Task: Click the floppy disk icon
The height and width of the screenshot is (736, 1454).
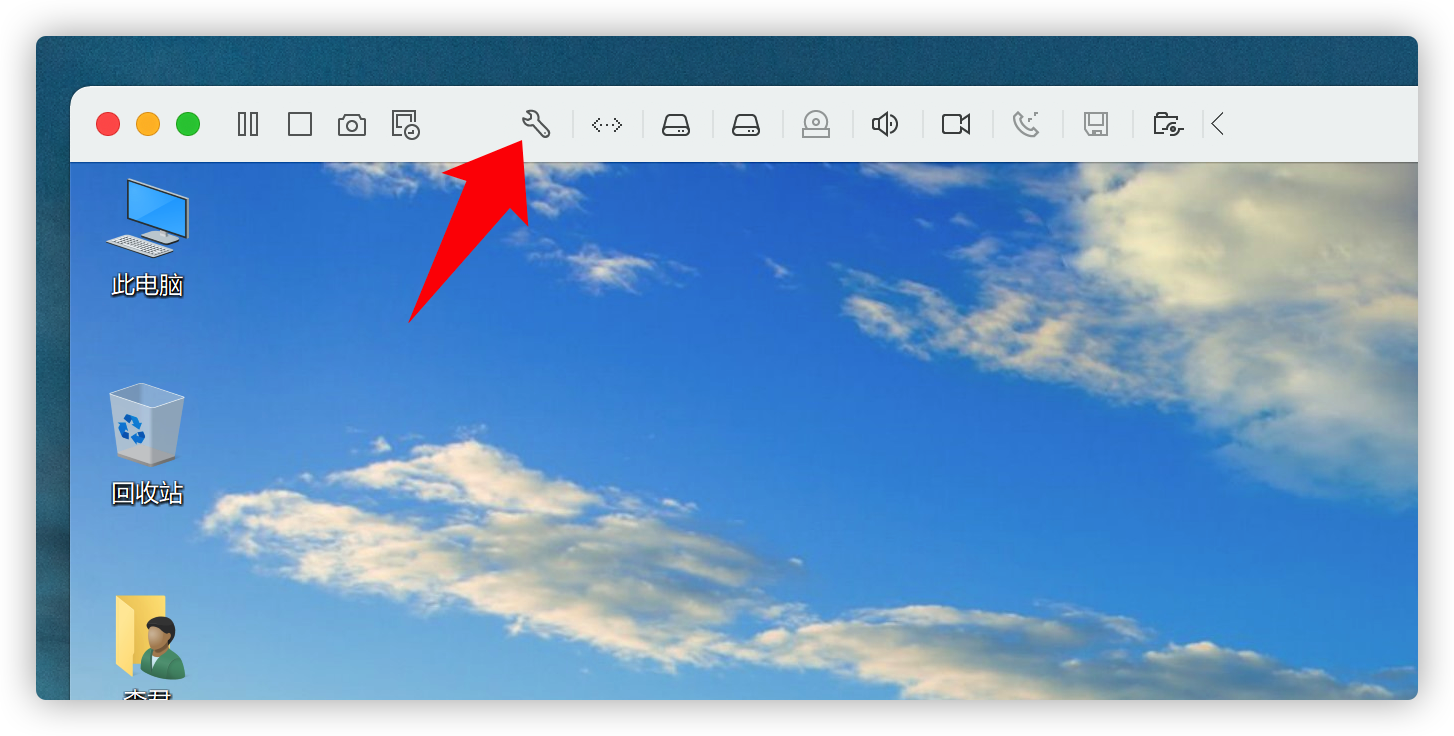Action: coord(1096,124)
